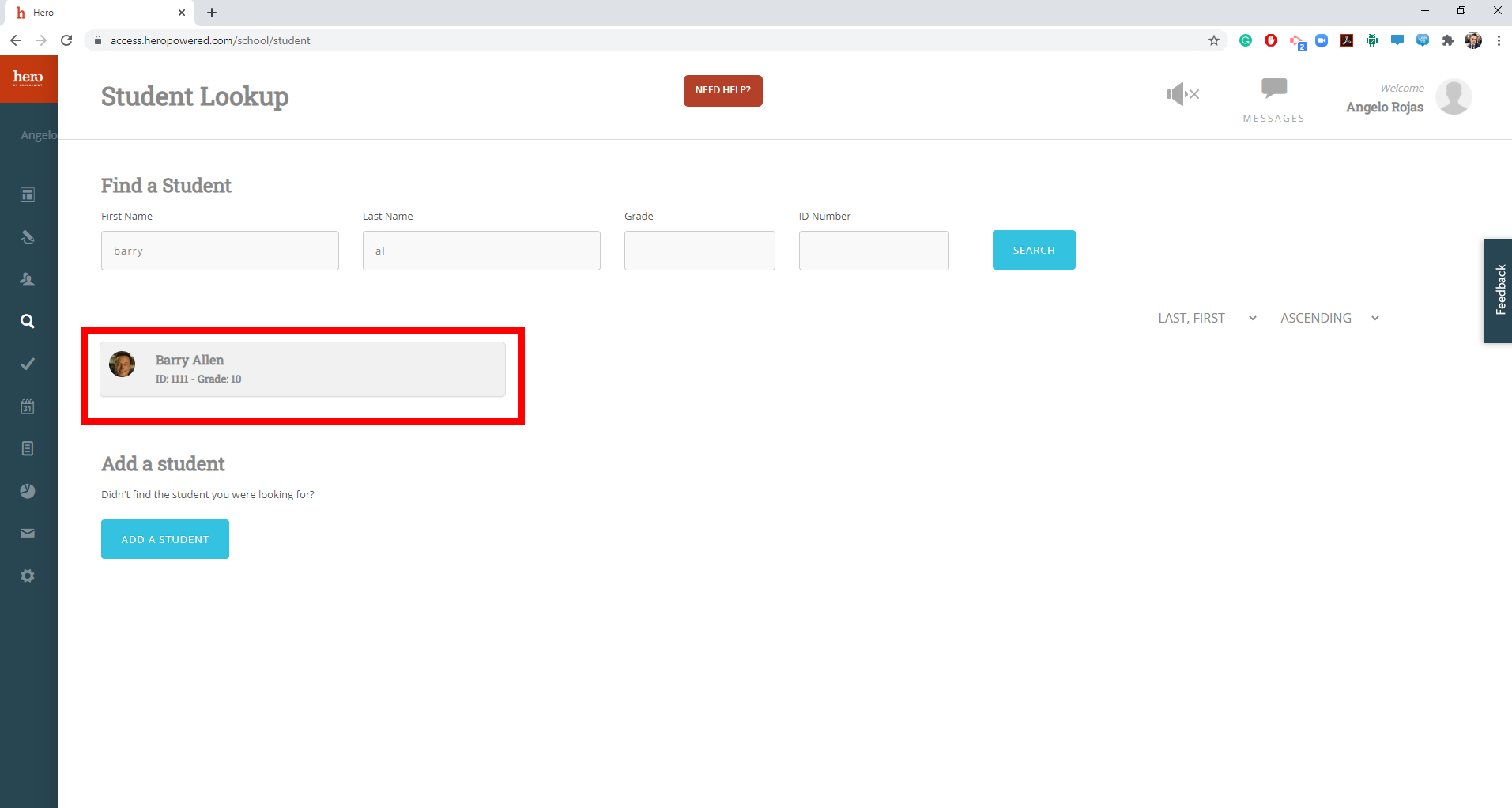Viewport: 1512px width, 808px height.
Task: Click the ADD A STUDENT button
Action: (165, 539)
